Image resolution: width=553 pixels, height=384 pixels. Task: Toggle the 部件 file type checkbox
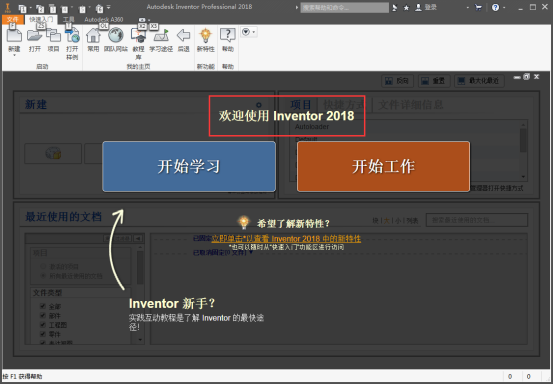point(43,315)
